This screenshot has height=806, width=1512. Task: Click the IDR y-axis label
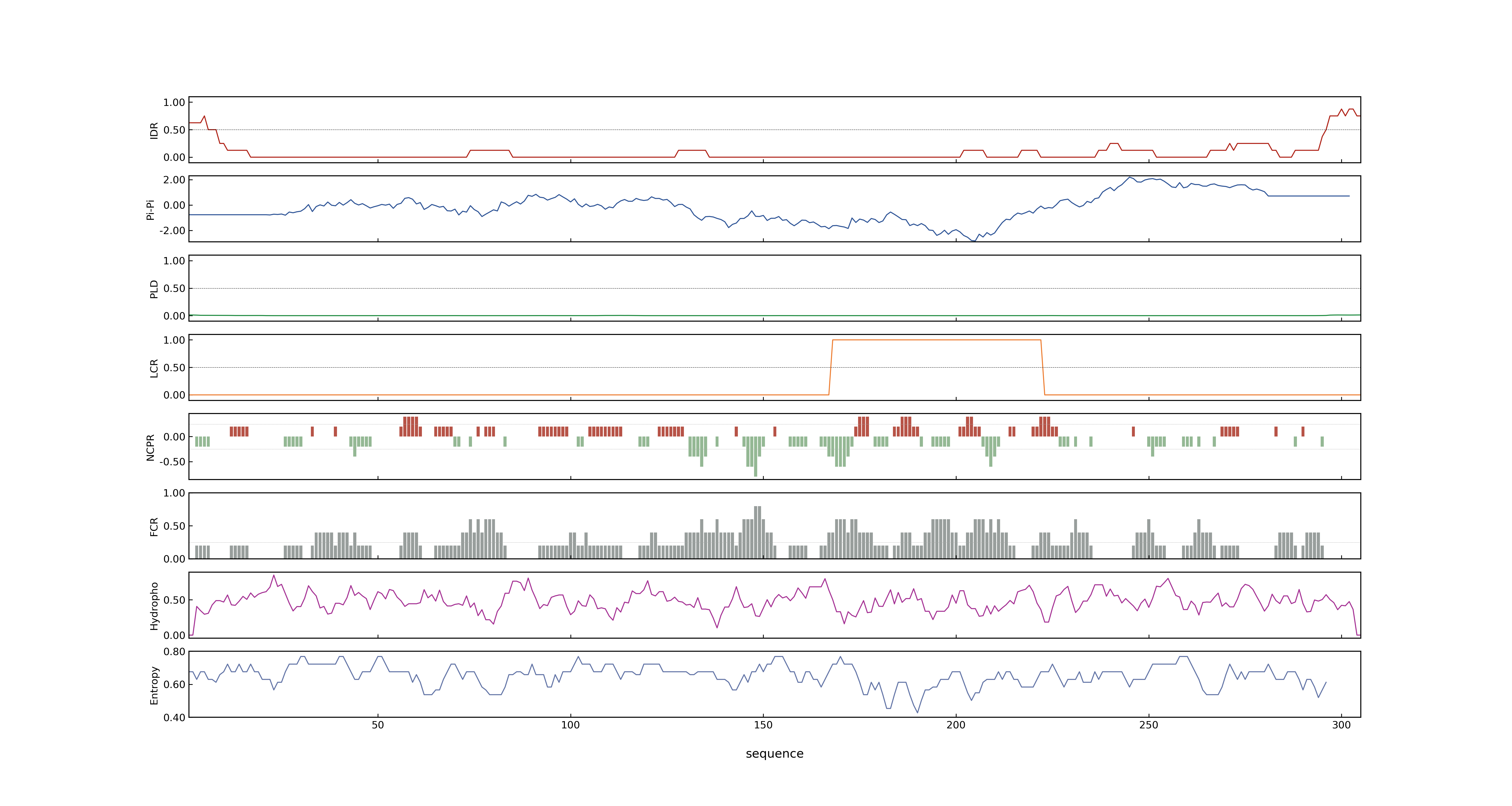[154, 130]
